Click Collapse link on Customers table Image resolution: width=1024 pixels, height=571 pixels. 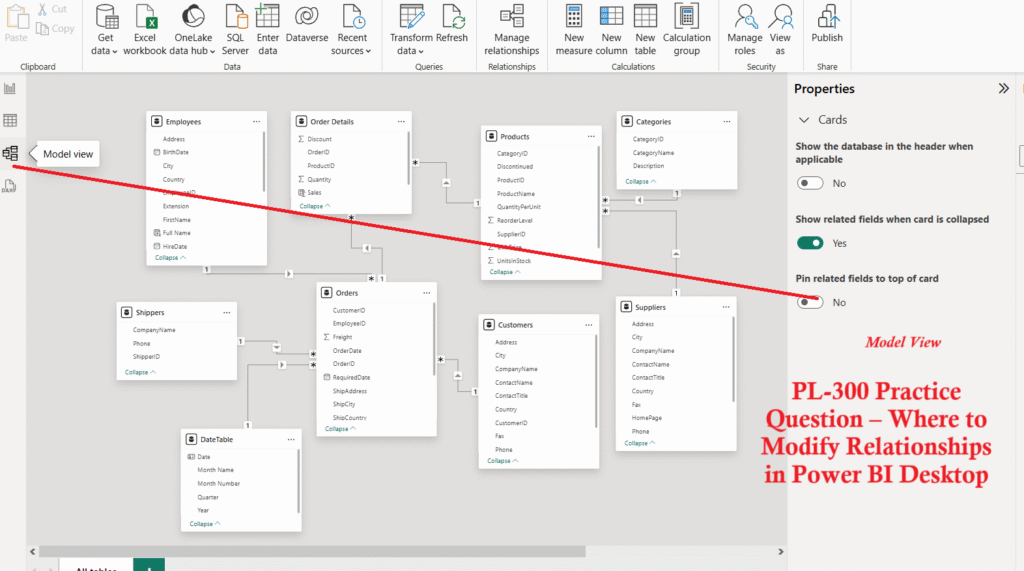pos(502,461)
